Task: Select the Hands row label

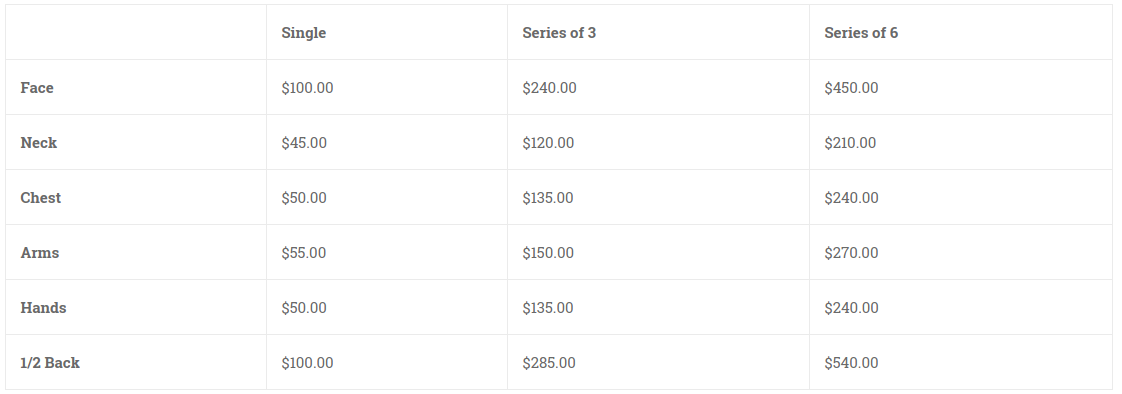Action: click(44, 308)
